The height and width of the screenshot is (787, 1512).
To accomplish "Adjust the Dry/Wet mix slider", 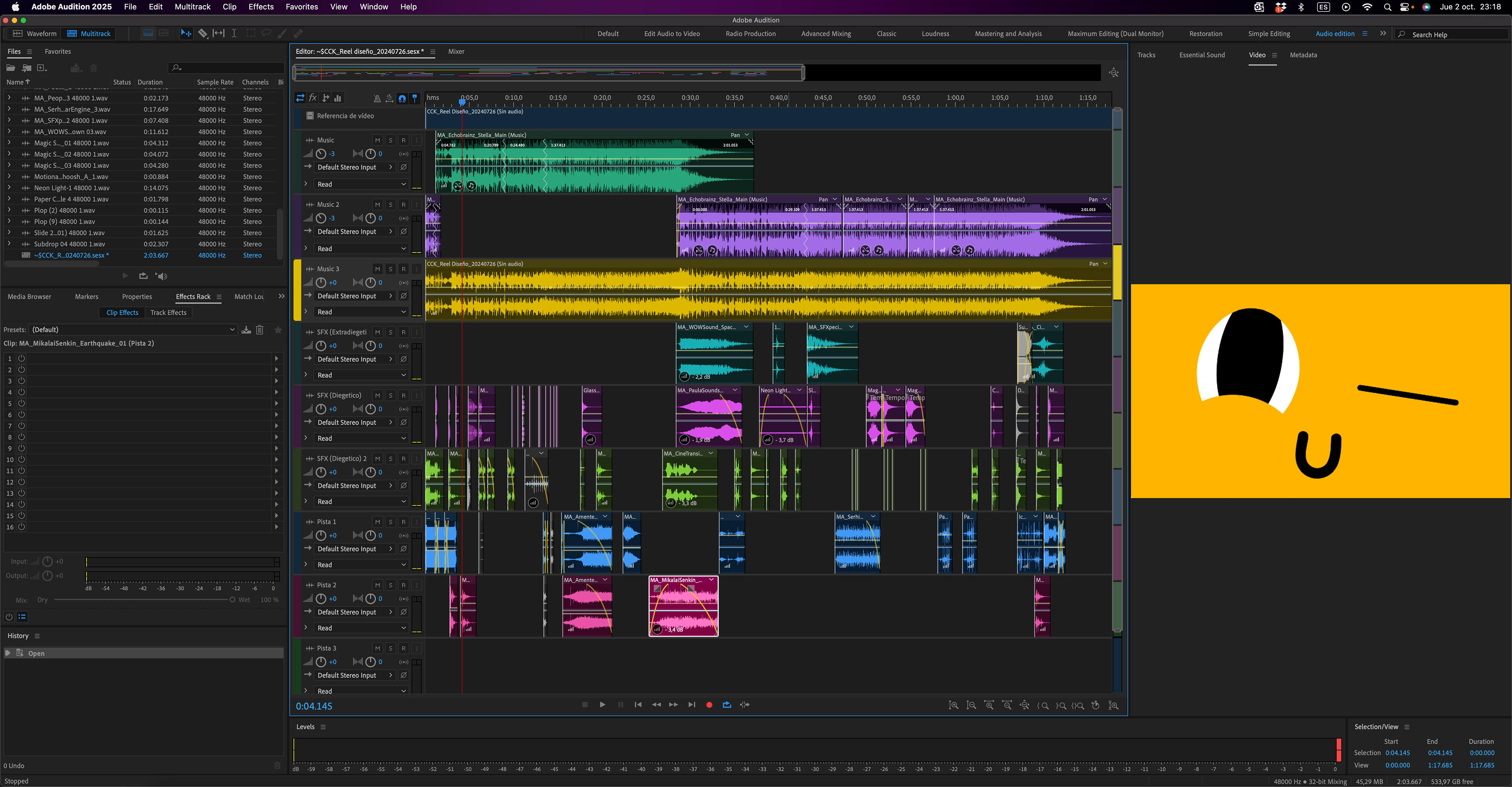I will (x=232, y=600).
